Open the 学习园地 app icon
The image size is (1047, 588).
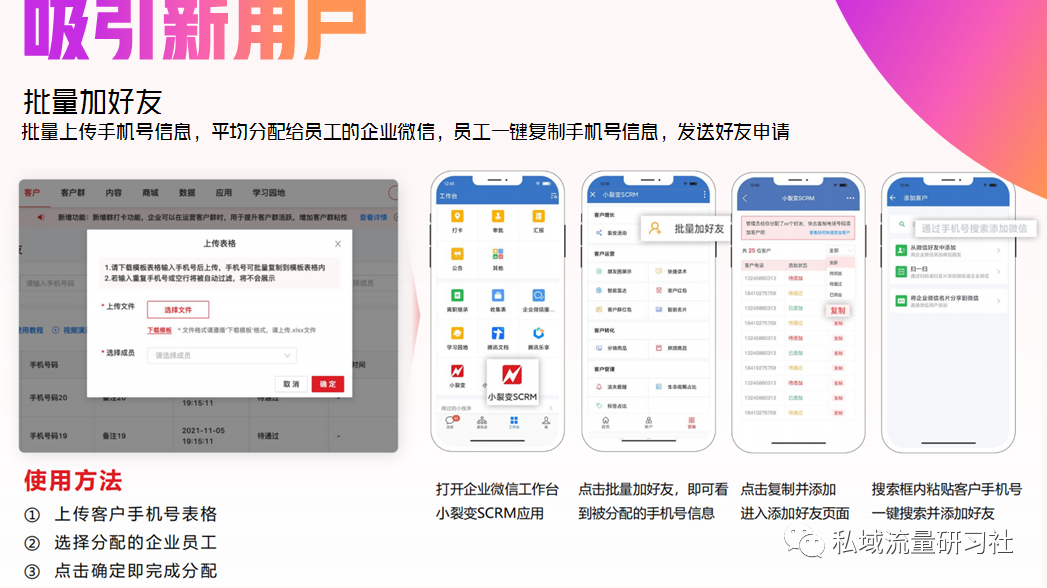[457, 334]
